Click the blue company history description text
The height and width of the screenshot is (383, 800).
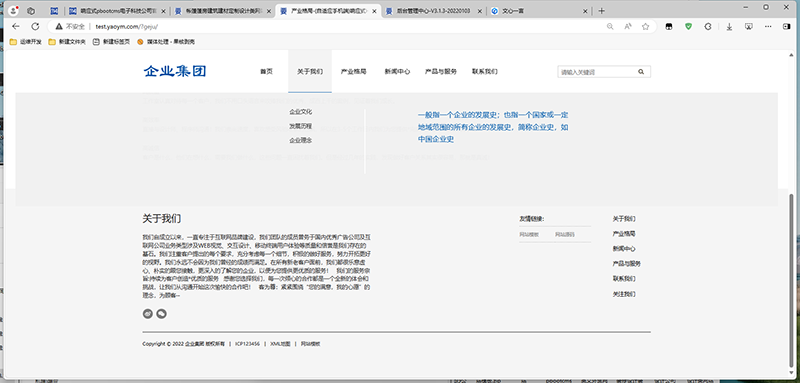pos(493,127)
